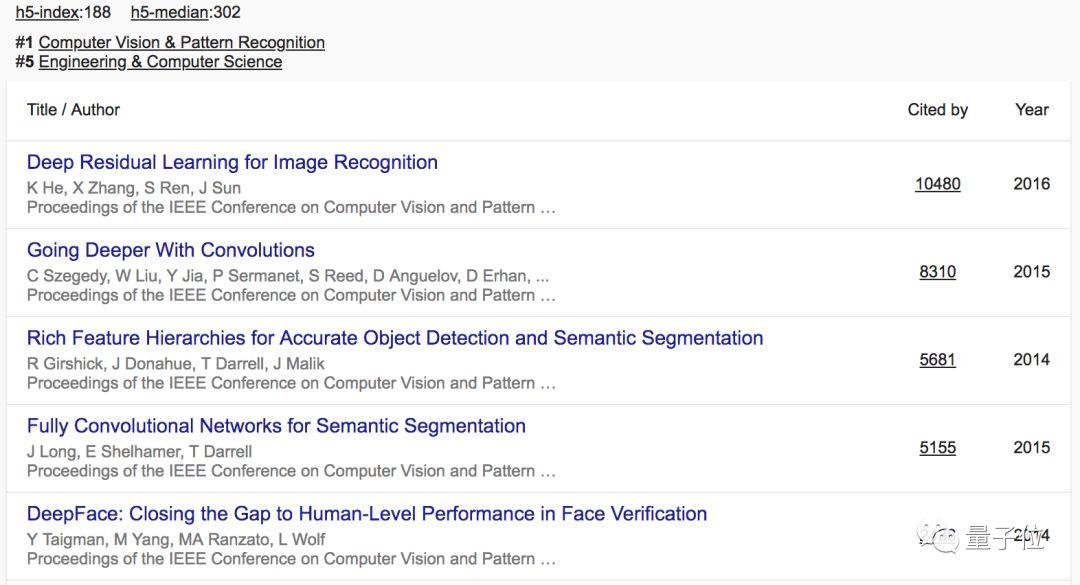Open Deep Residual Learning for Image Recognition
Screen dimensions: 1080x585
(232, 162)
